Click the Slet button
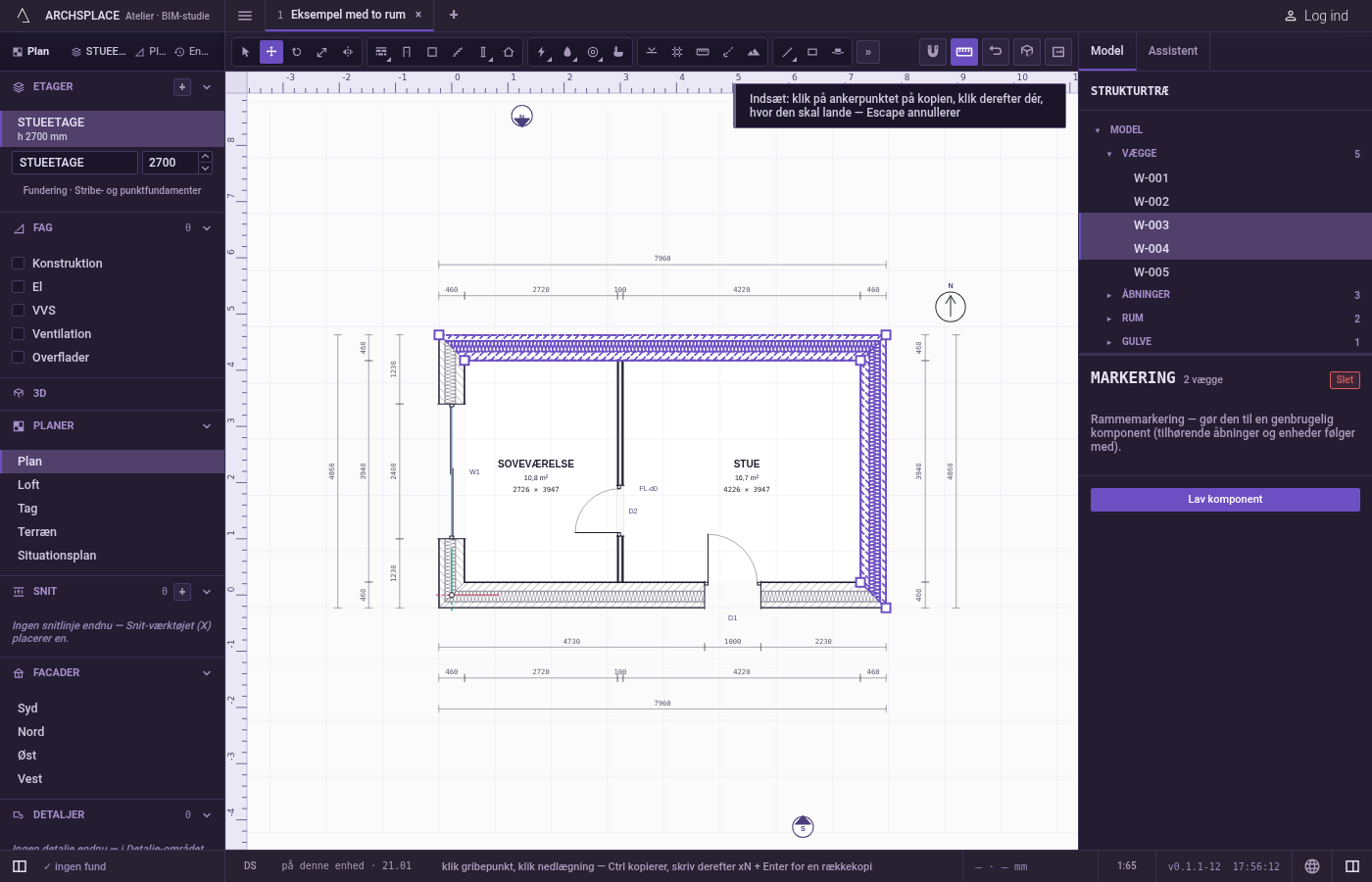 1345,380
